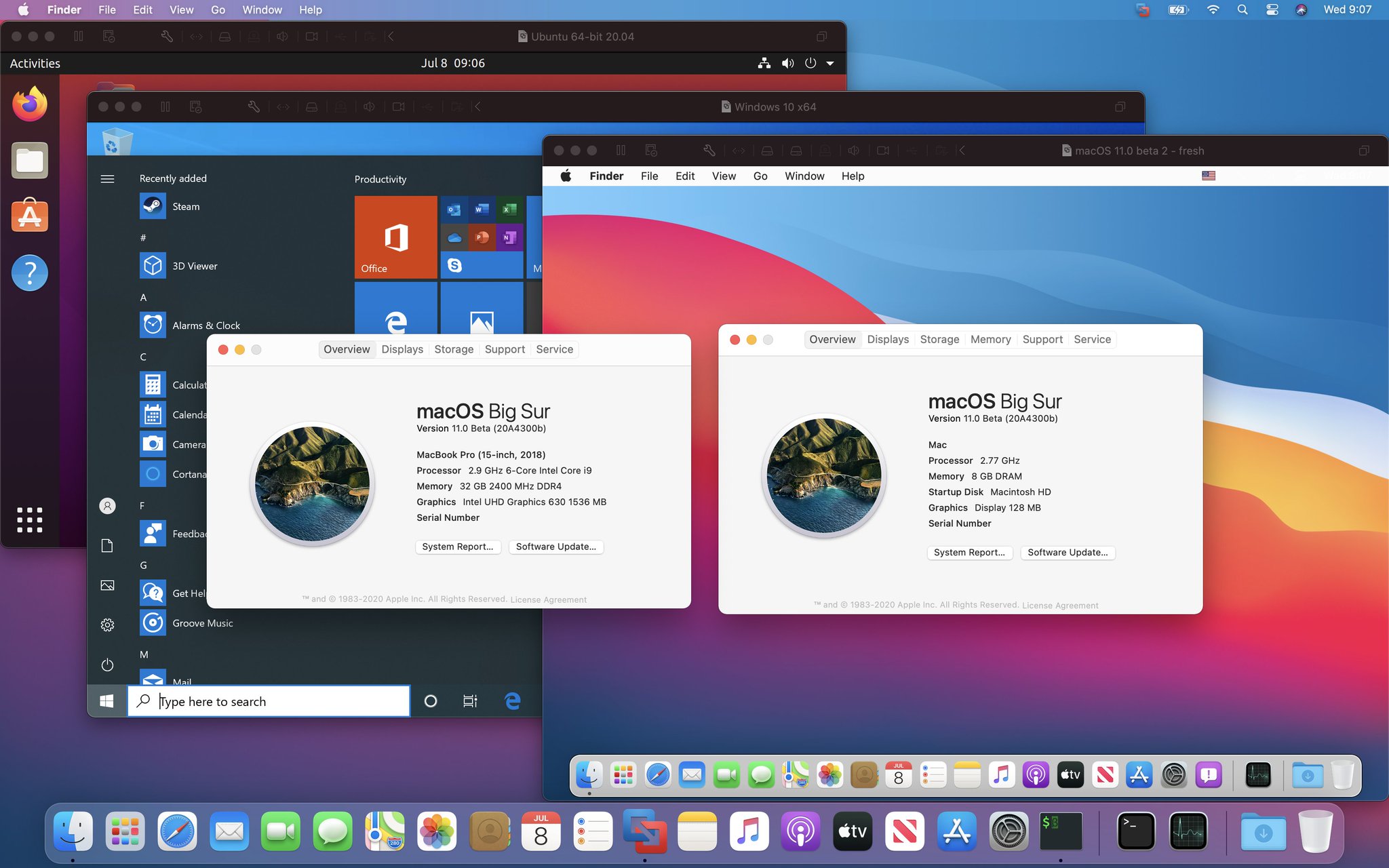Open License Agreement link in guest About window
The image size is (1389, 868).
coord(1060,606)
